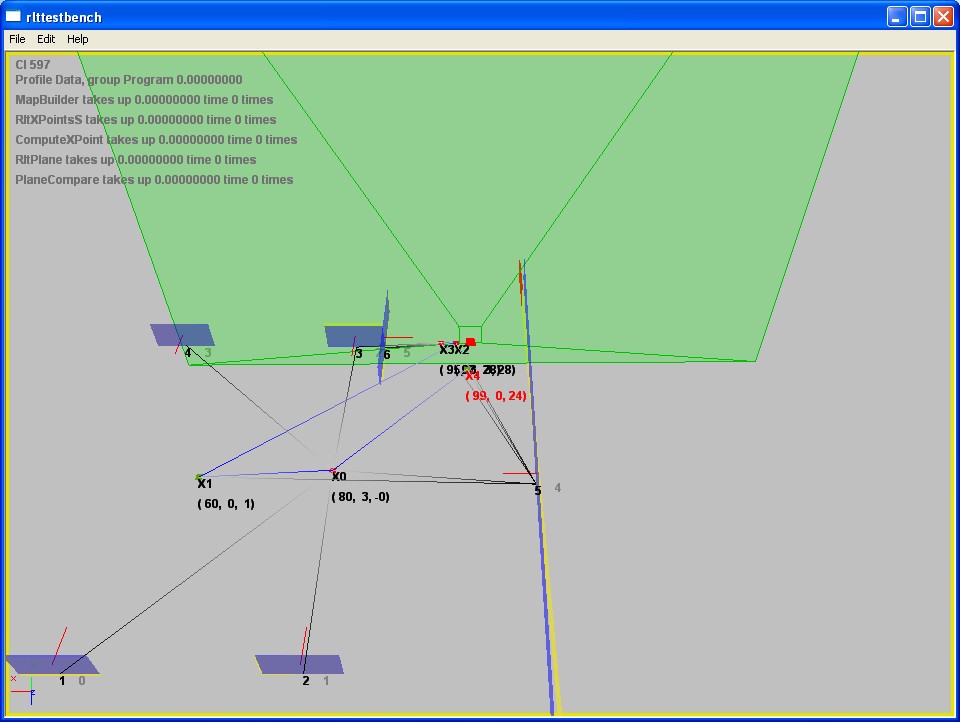The width and height of the screenshot is (960, 722).
Task: Click the solid red square marker
Action: point(470,342)
